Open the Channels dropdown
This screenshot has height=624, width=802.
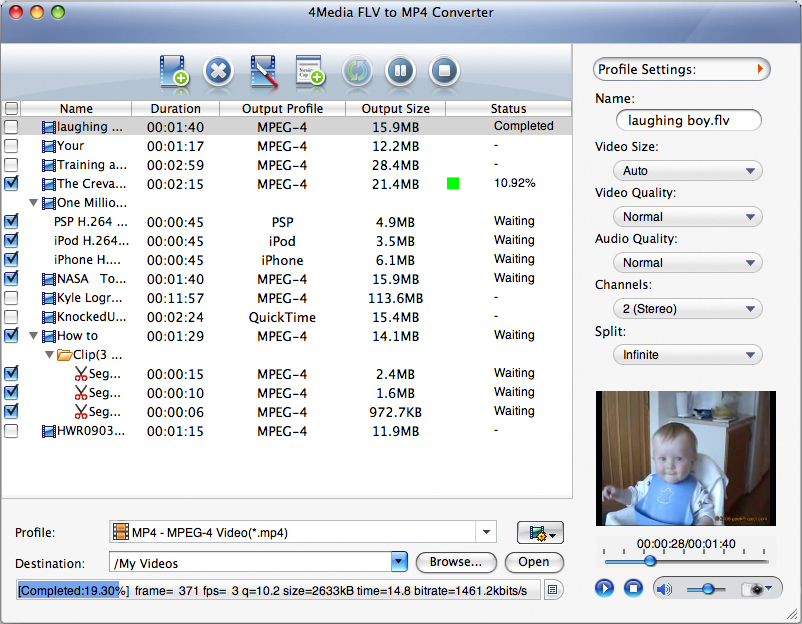[687, 309]
